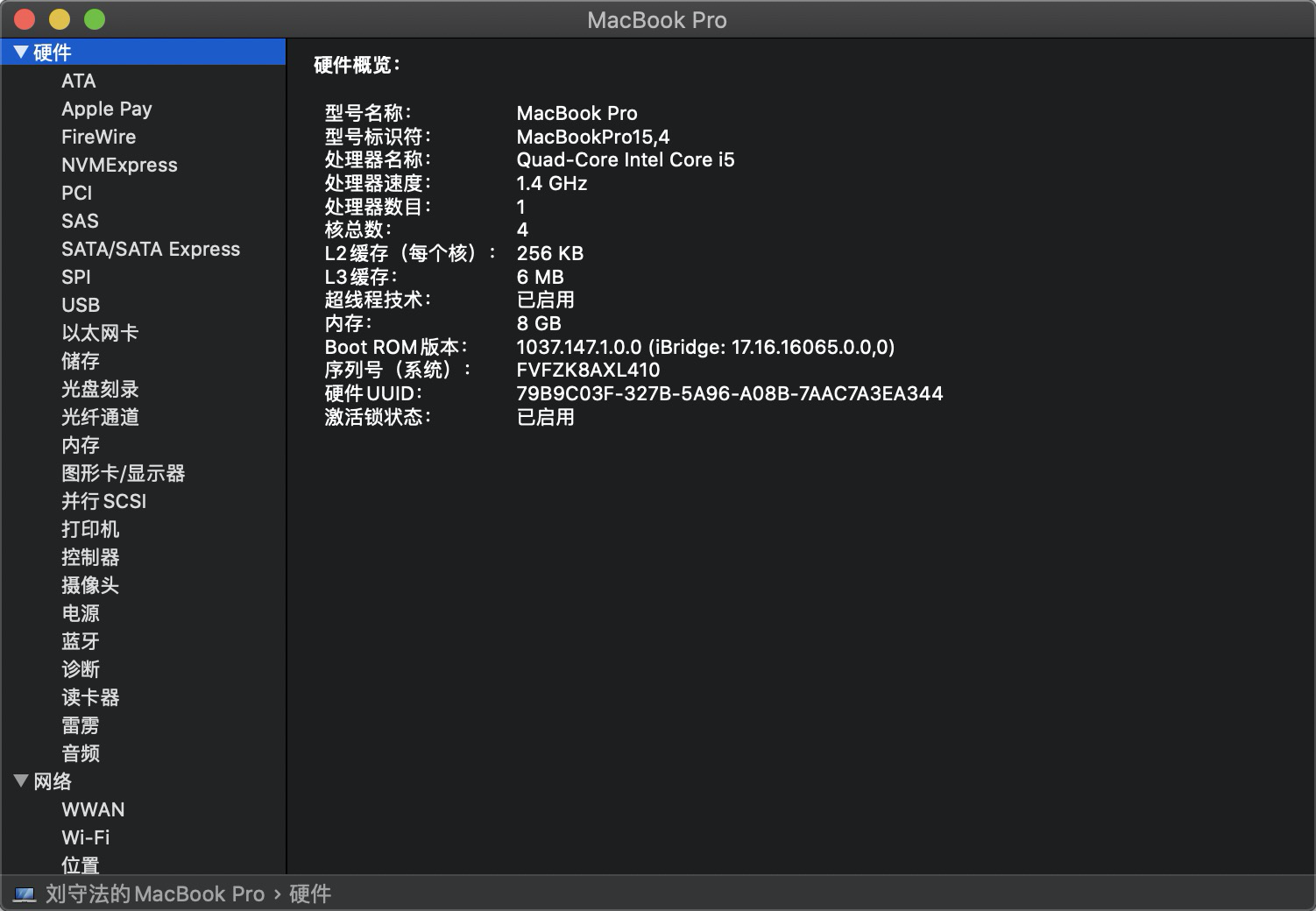The width and height of the screenshot is (1316, 911).
Task: Select Wi-Fi in the network list
Action: click(x=86, y=837)
